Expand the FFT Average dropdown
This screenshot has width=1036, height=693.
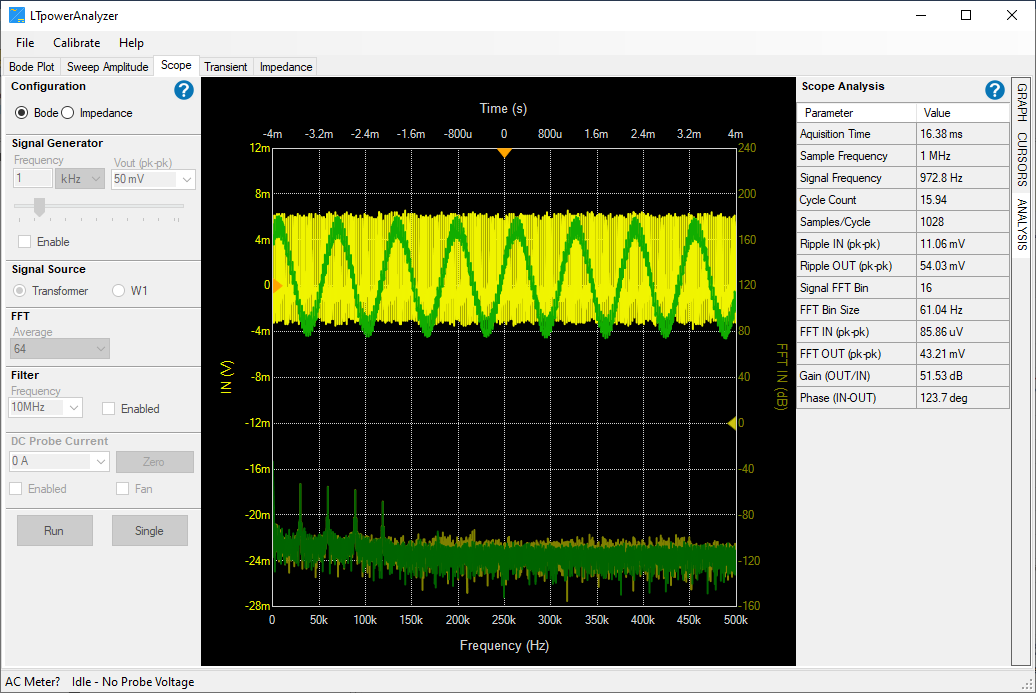click(x=60, y=349)
